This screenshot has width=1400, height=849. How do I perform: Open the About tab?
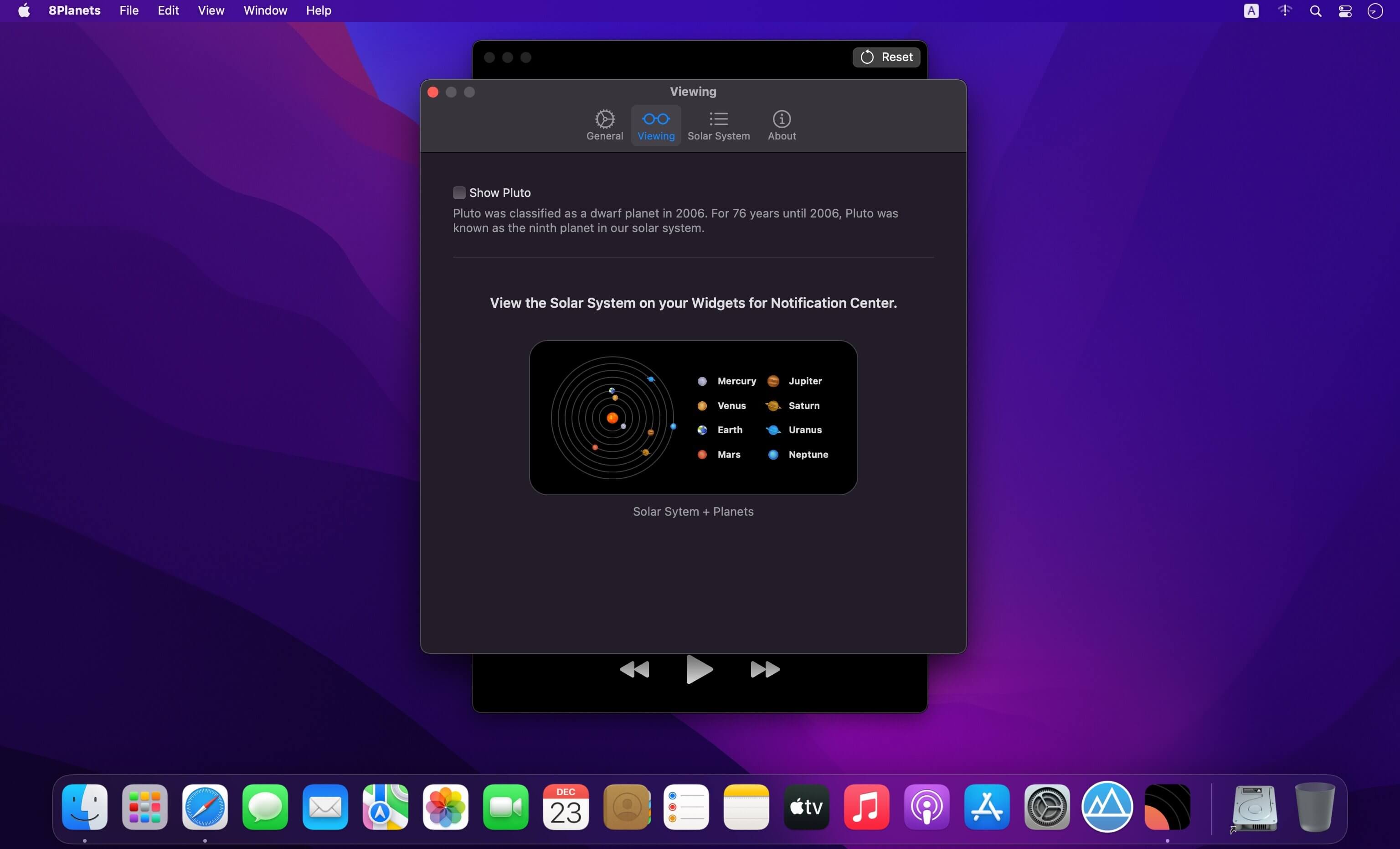(x=781, y=125)
